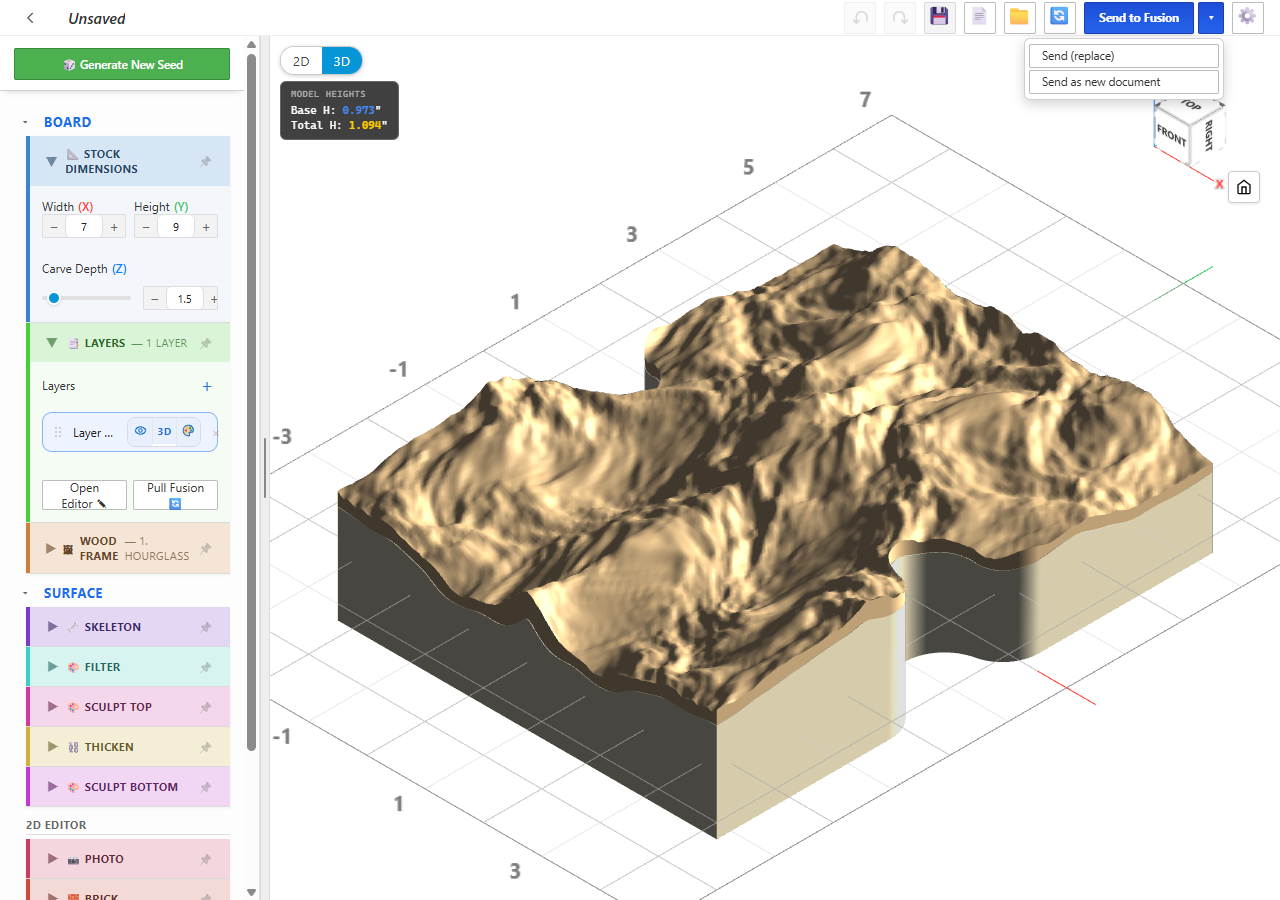The image size is (1280, 900).
Task: Collapse the Layers section
Action: (52, 343)
